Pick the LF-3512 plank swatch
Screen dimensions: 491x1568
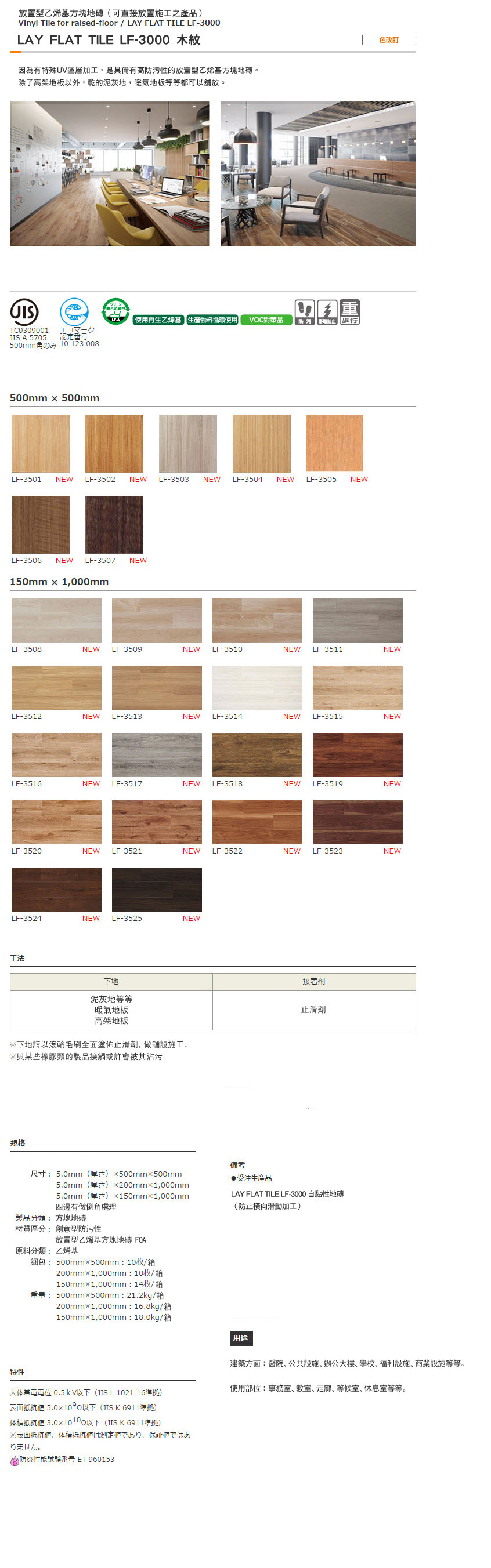pos(57,687)
